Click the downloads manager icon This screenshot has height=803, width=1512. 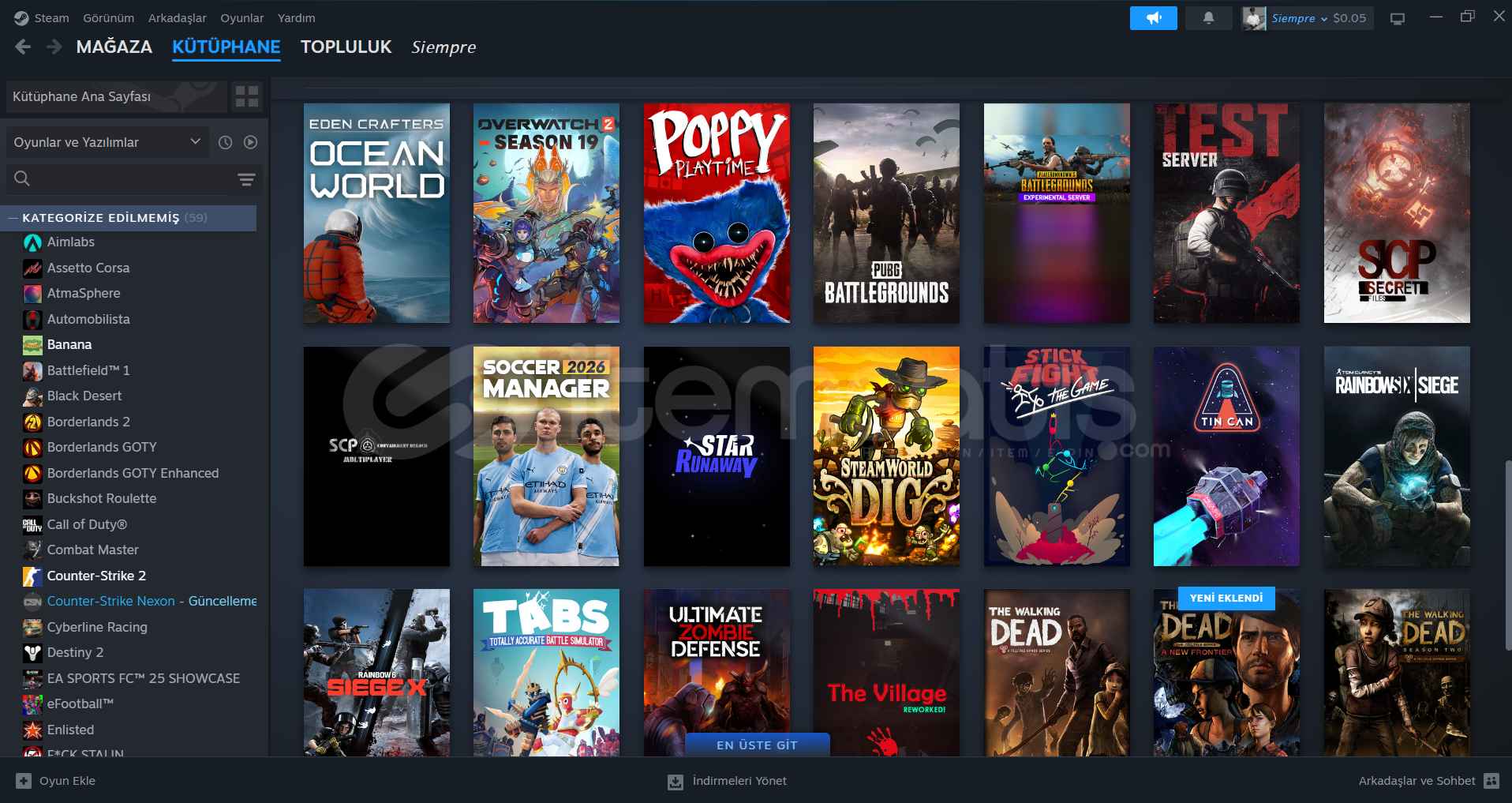676,781
